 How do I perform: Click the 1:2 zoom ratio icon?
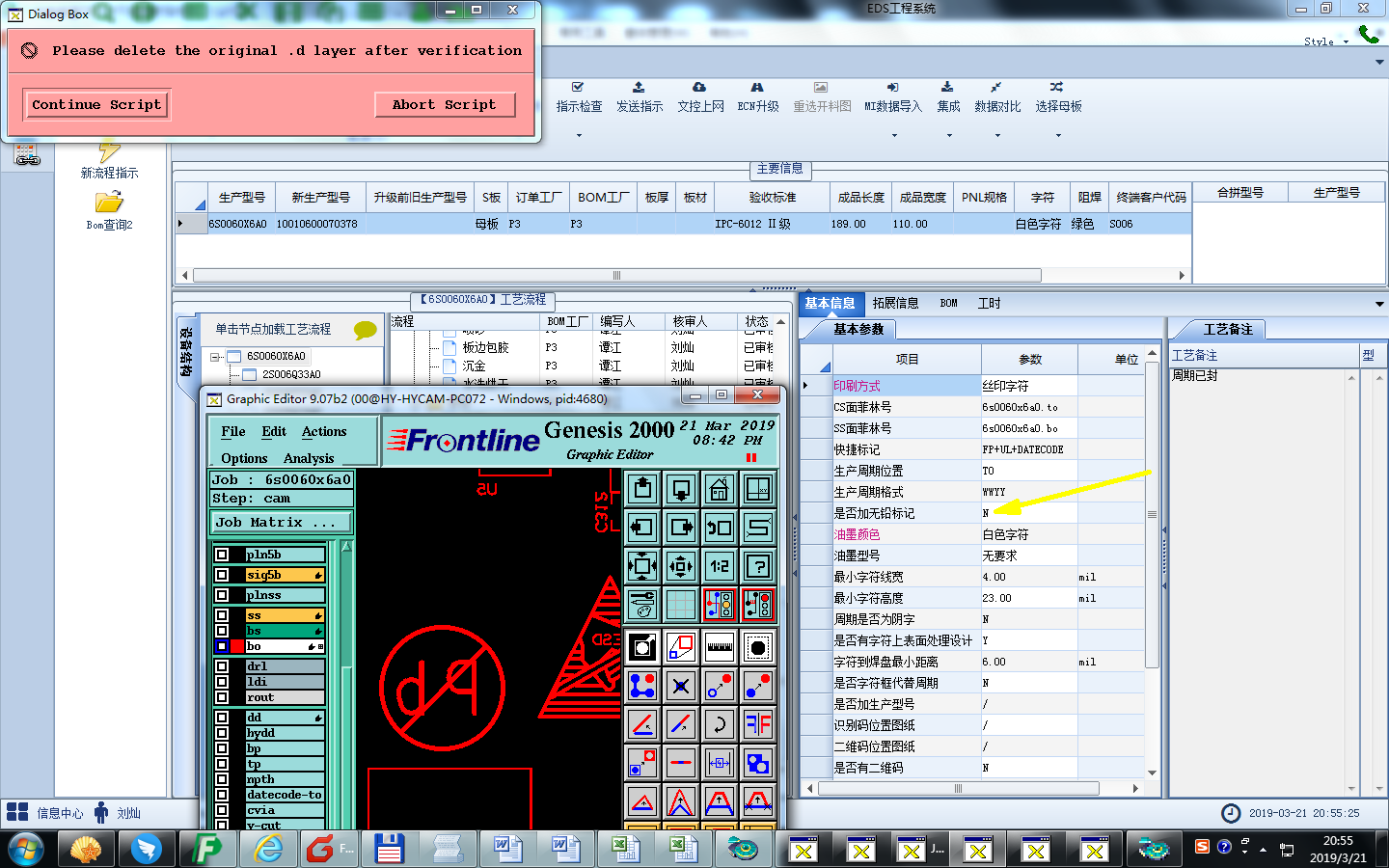coord(720,566)
